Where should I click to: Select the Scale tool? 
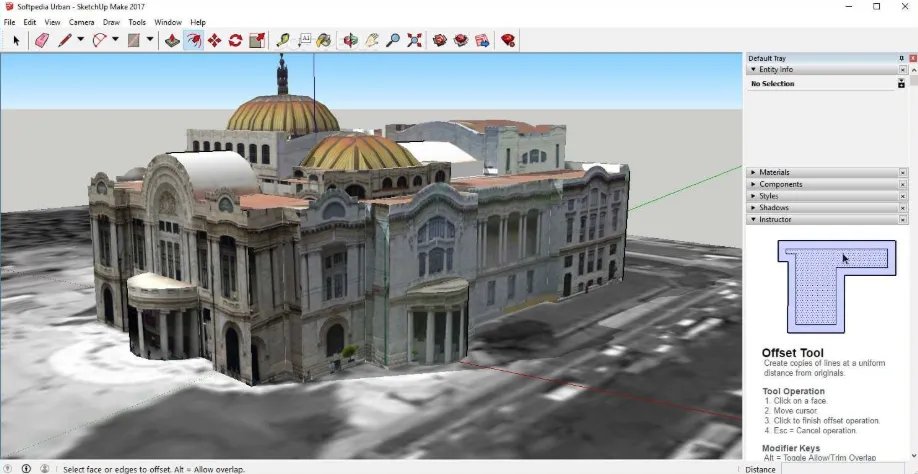pos(257,40)
